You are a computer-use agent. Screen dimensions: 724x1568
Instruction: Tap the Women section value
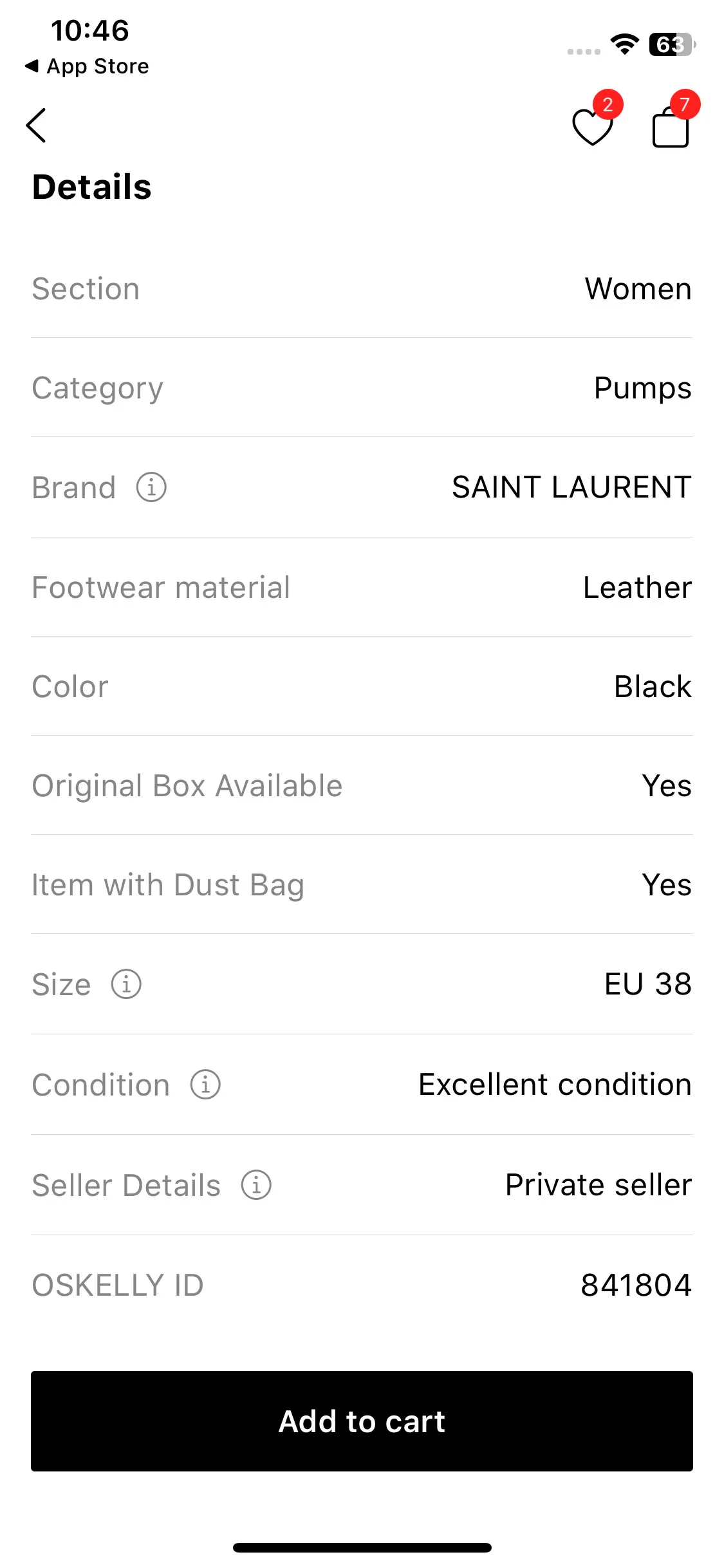pos(638,289)
